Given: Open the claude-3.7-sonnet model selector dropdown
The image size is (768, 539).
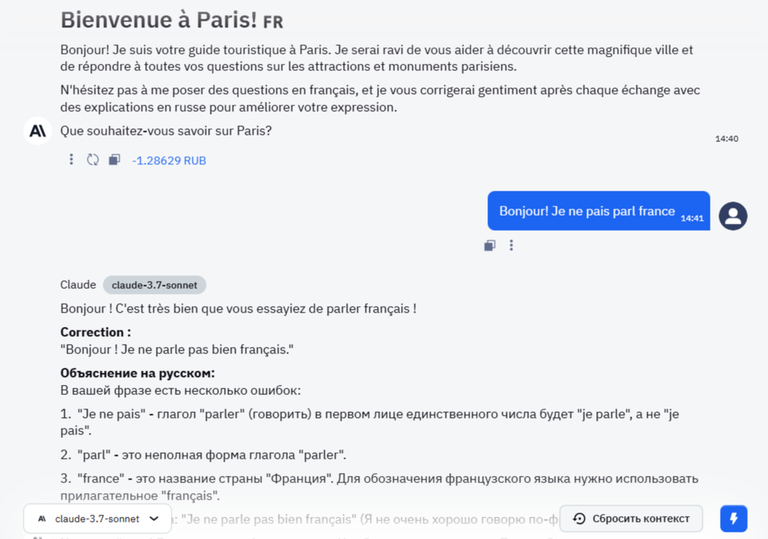Looking at the screenshot, I should point(97,518).
